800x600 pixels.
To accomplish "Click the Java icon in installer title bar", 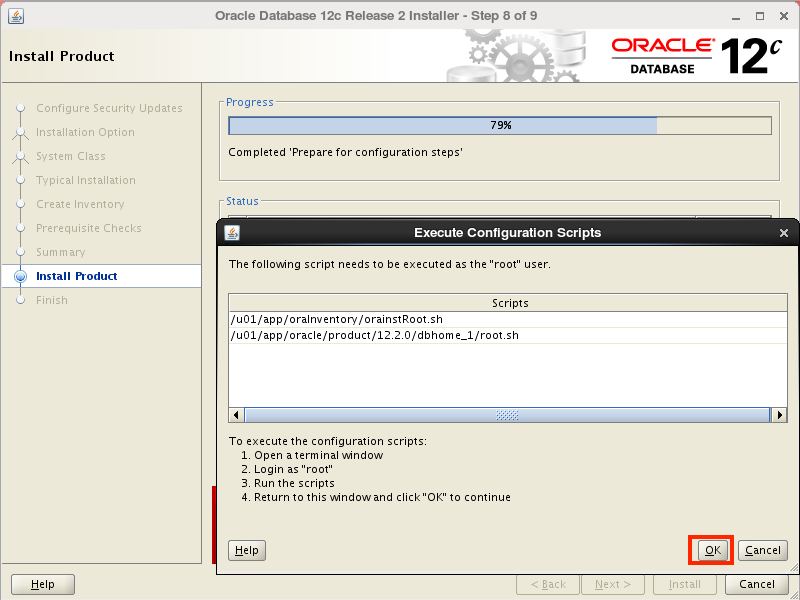I will pos(16,16).
